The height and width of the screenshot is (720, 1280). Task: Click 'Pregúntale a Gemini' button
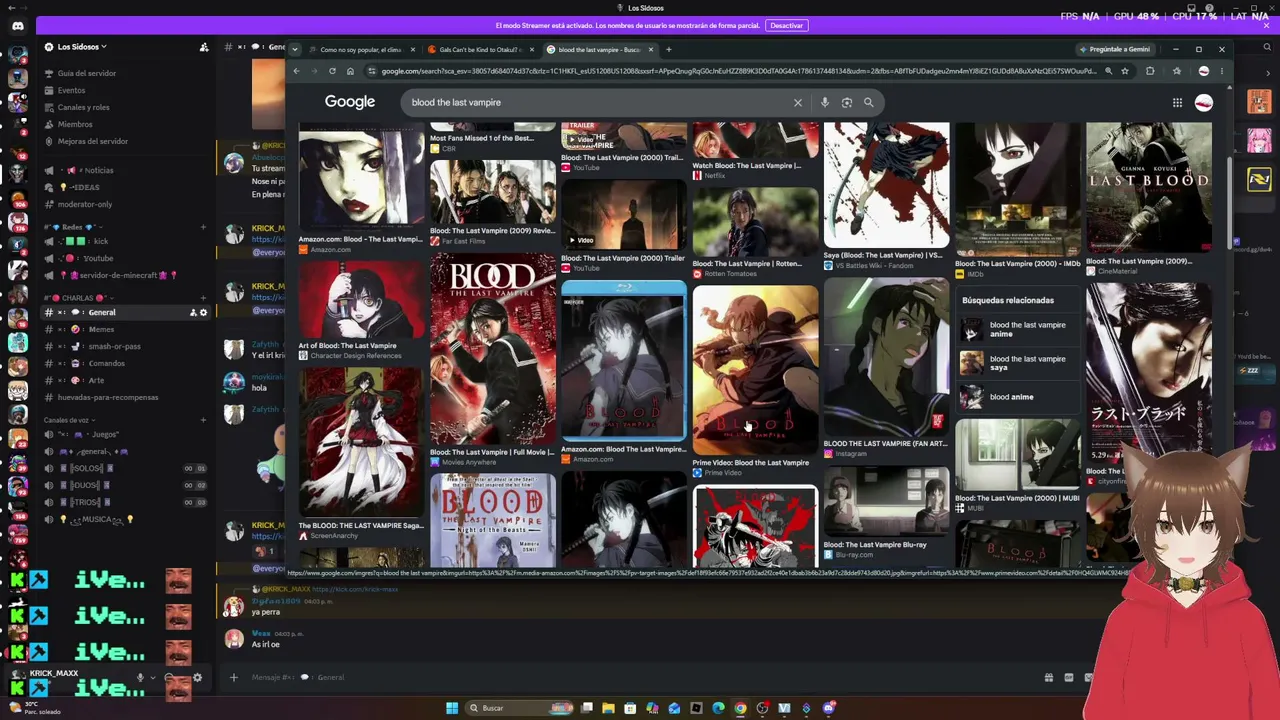click(1115, 49)
